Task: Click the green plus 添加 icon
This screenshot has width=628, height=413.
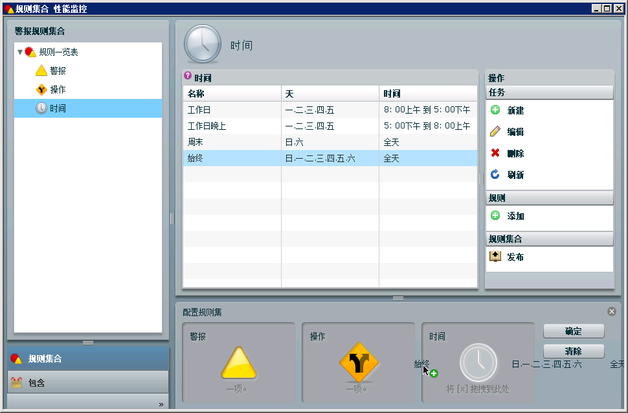Action: point(495,216)
